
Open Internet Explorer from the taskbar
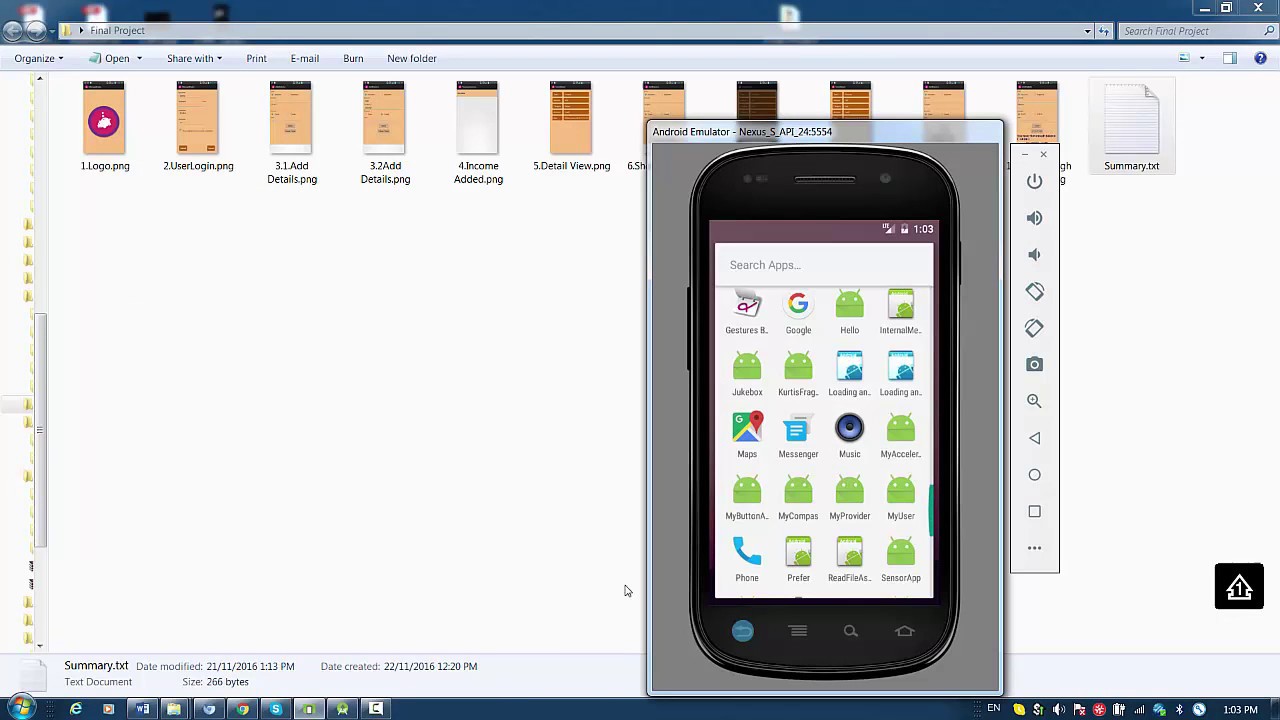[75, 709]
